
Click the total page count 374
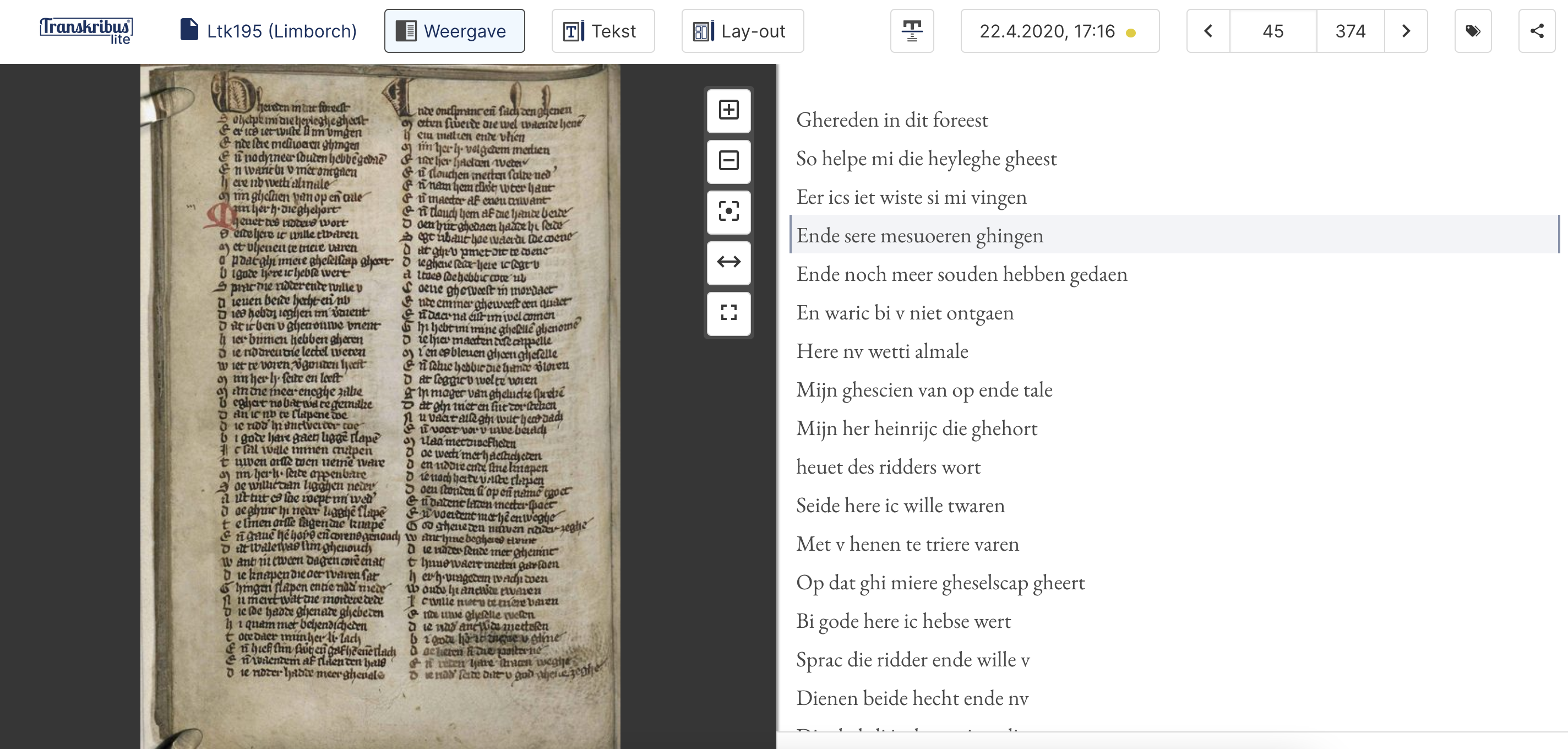[1350, 30]
